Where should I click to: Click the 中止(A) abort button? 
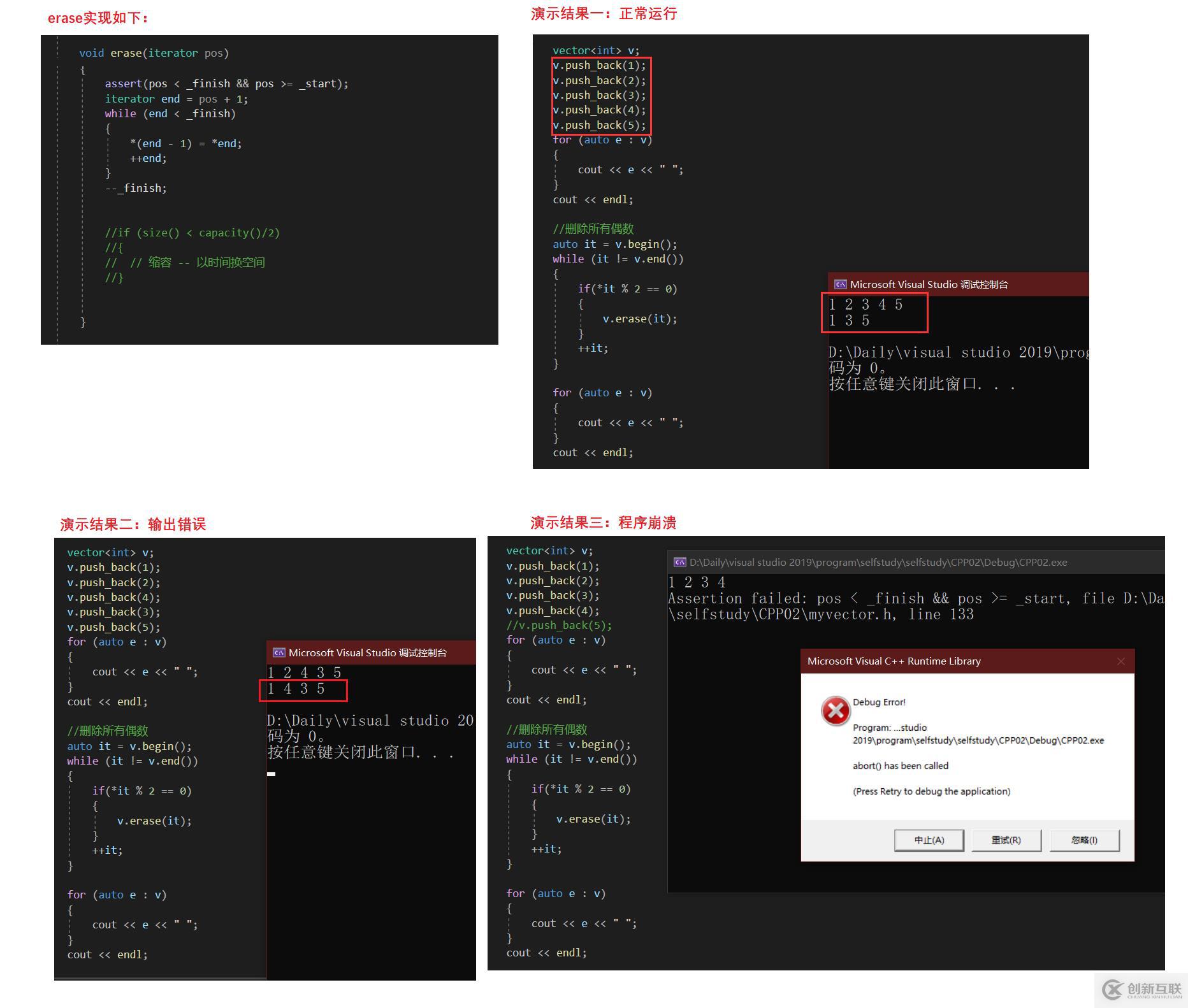click(929, 840)
